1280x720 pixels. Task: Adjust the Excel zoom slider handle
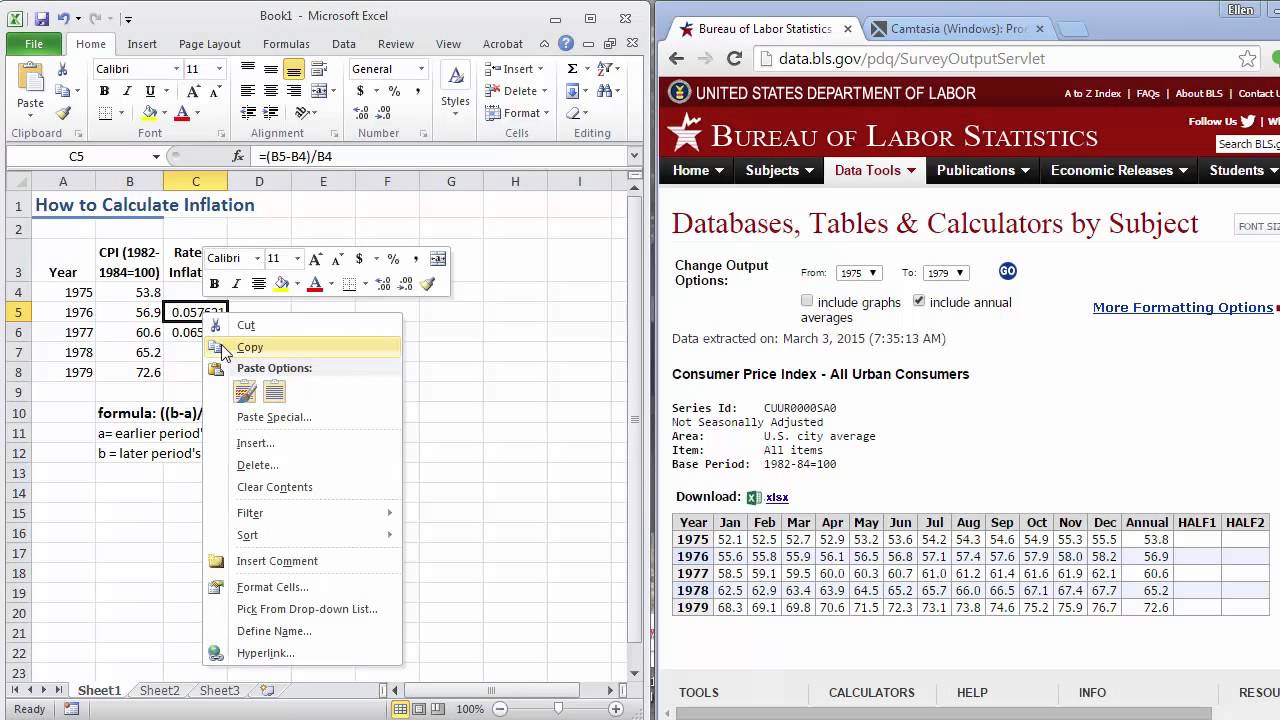(558, 709)
